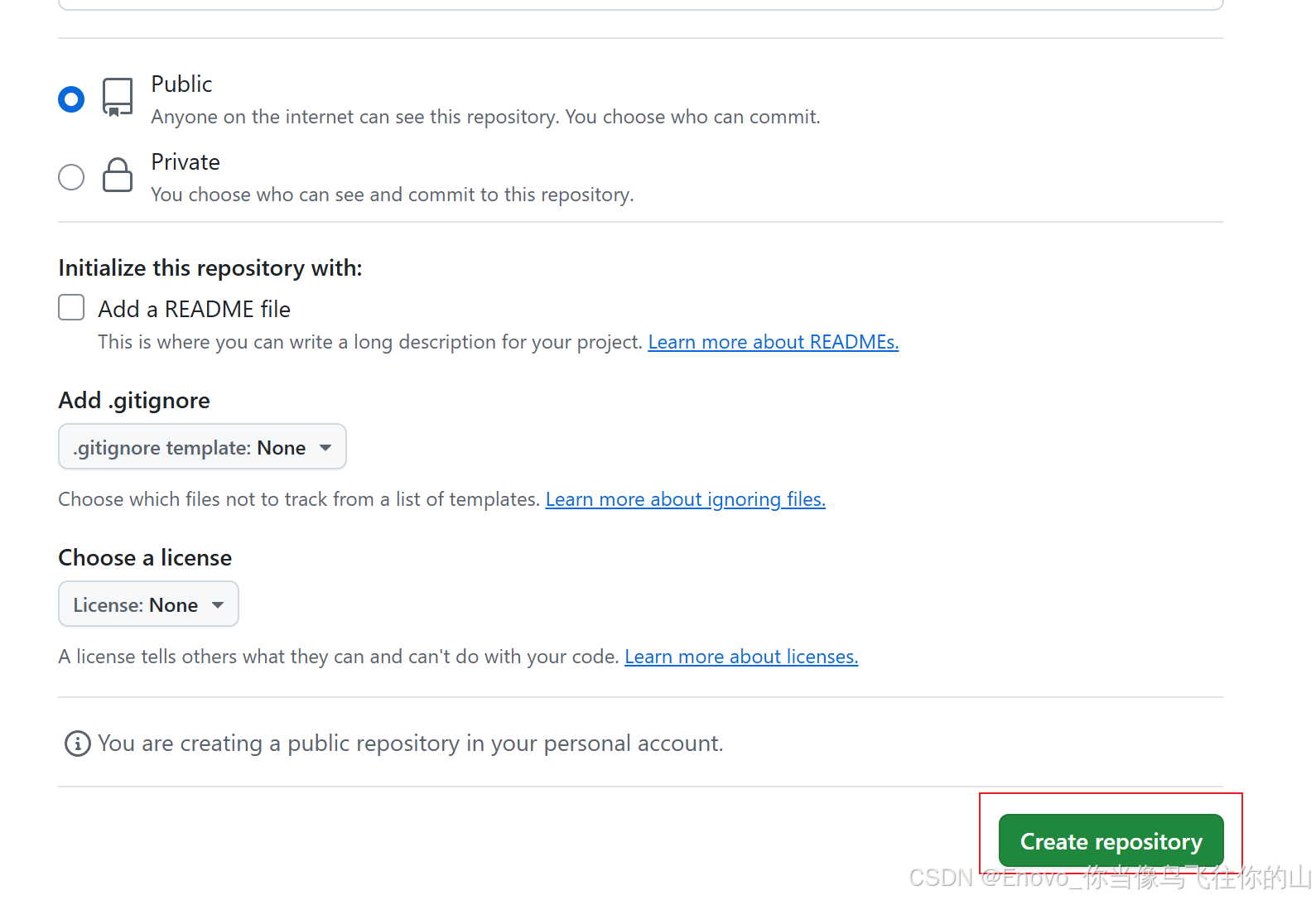Screen dimensions: 1316x900
Task: Open Learn more about licenses link
Action: (741, 657)
